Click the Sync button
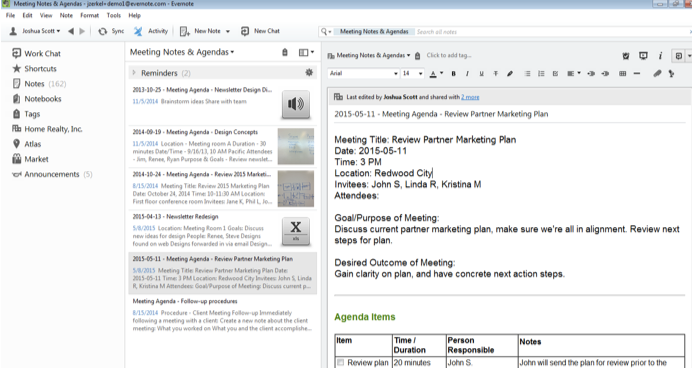 point(111,31)
